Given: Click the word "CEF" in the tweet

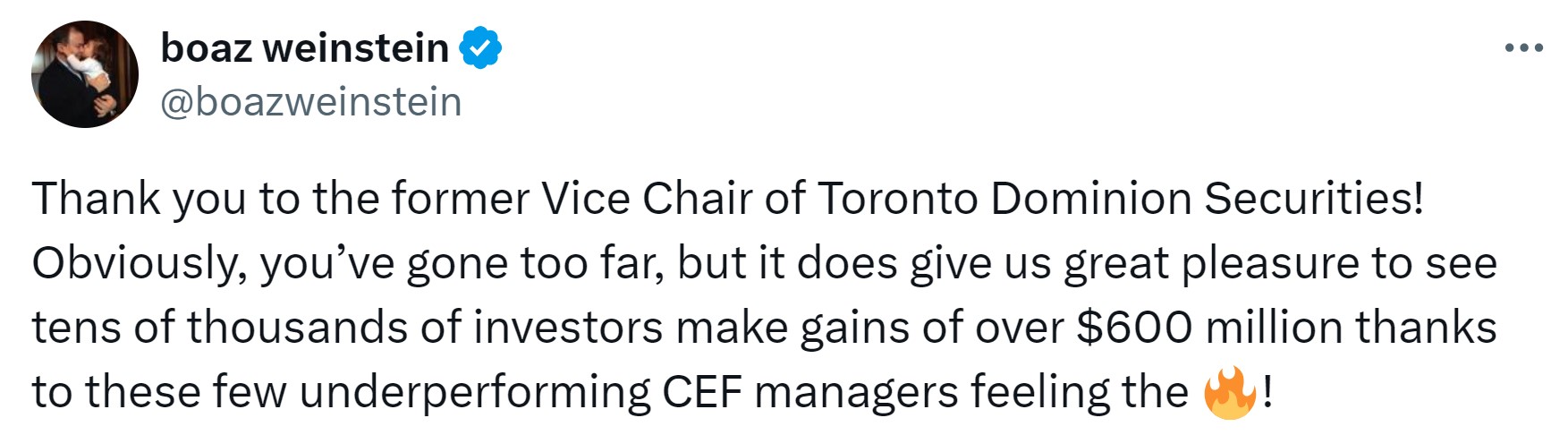Looking at the screenshot, I should [x=702, y=393].
